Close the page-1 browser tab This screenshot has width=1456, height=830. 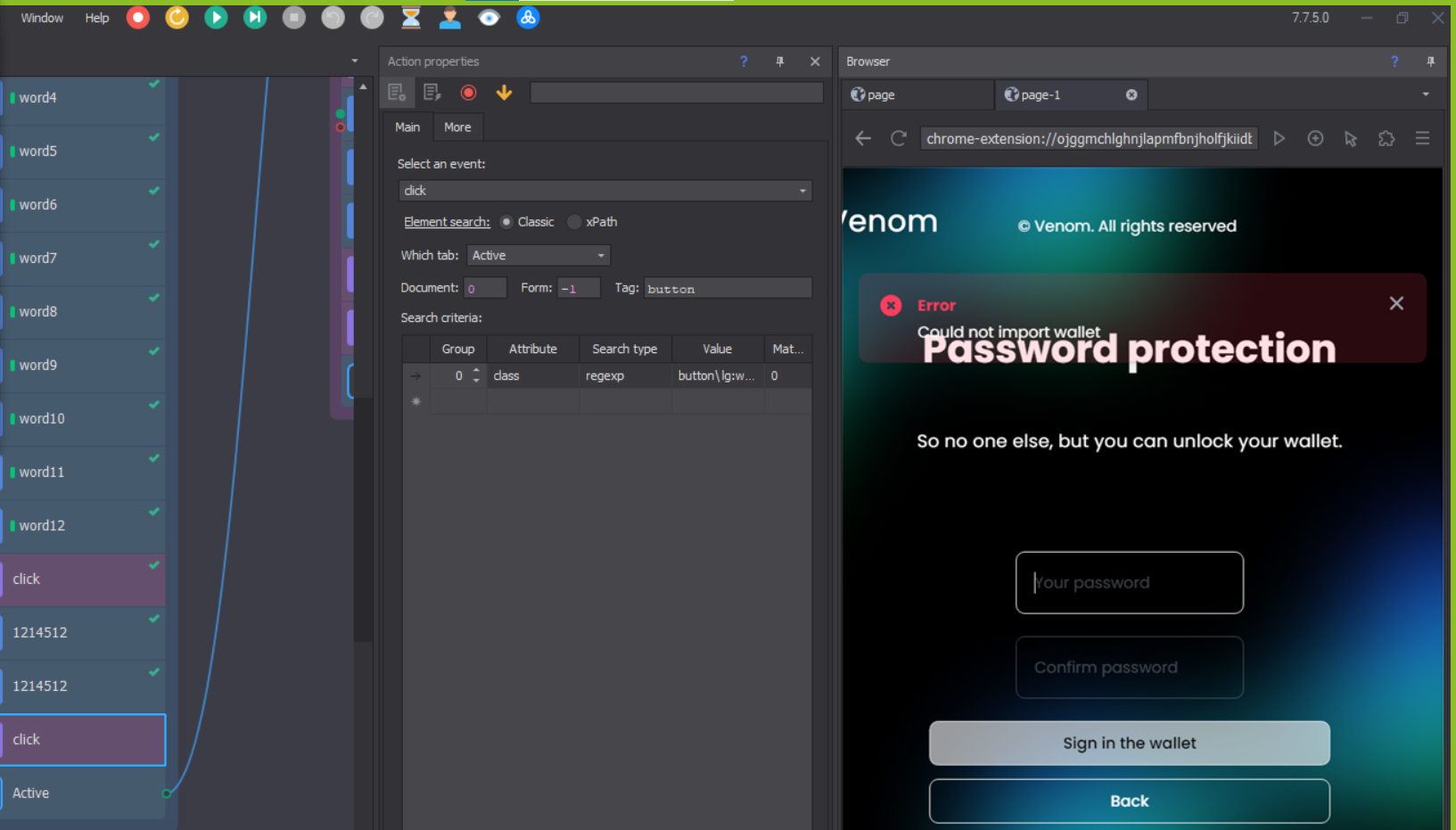pyautogui.click(x=1131, y=95)
